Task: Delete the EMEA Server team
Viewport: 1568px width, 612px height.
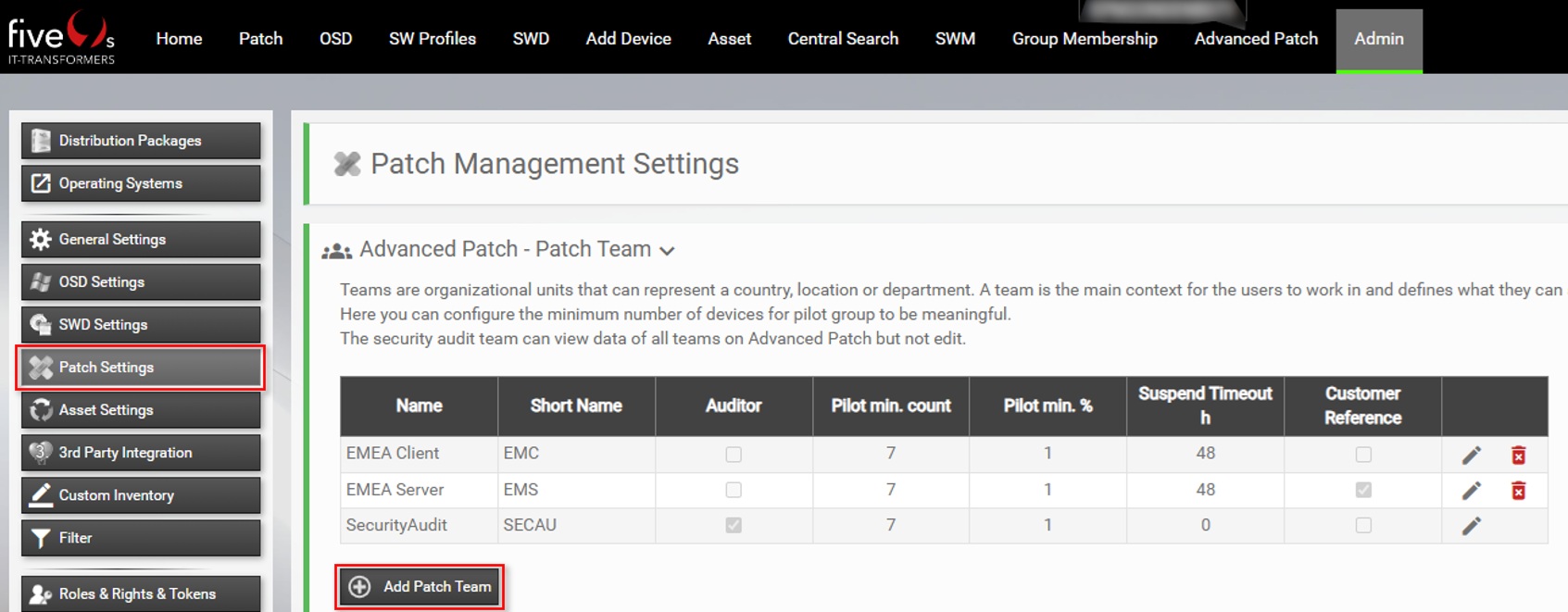Action: point(1518,490)
